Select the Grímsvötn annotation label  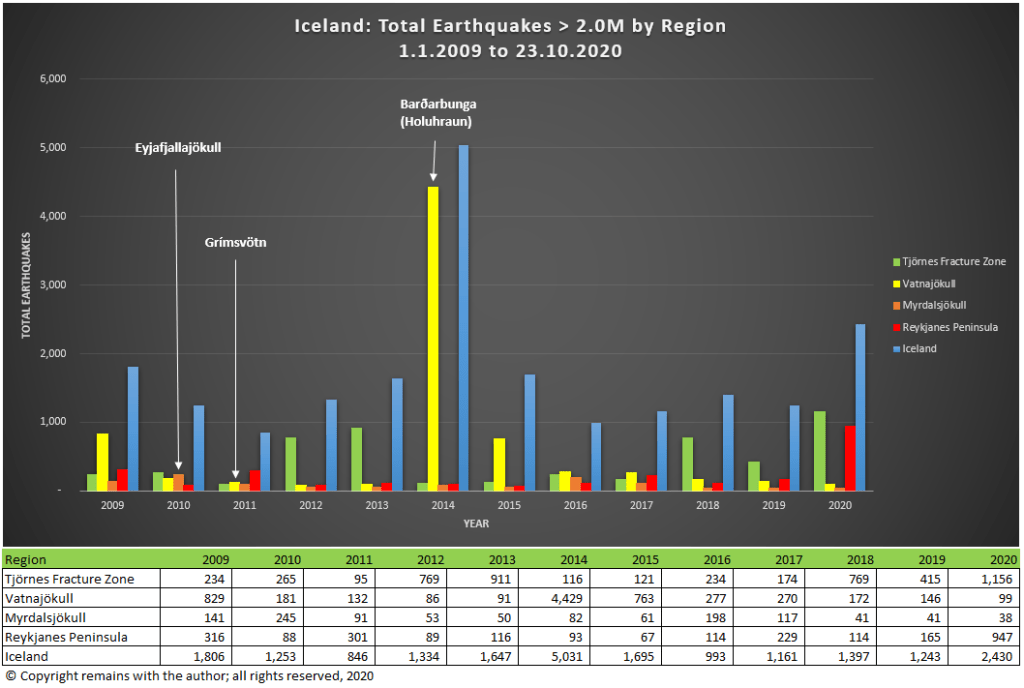[x=236, y=242]
